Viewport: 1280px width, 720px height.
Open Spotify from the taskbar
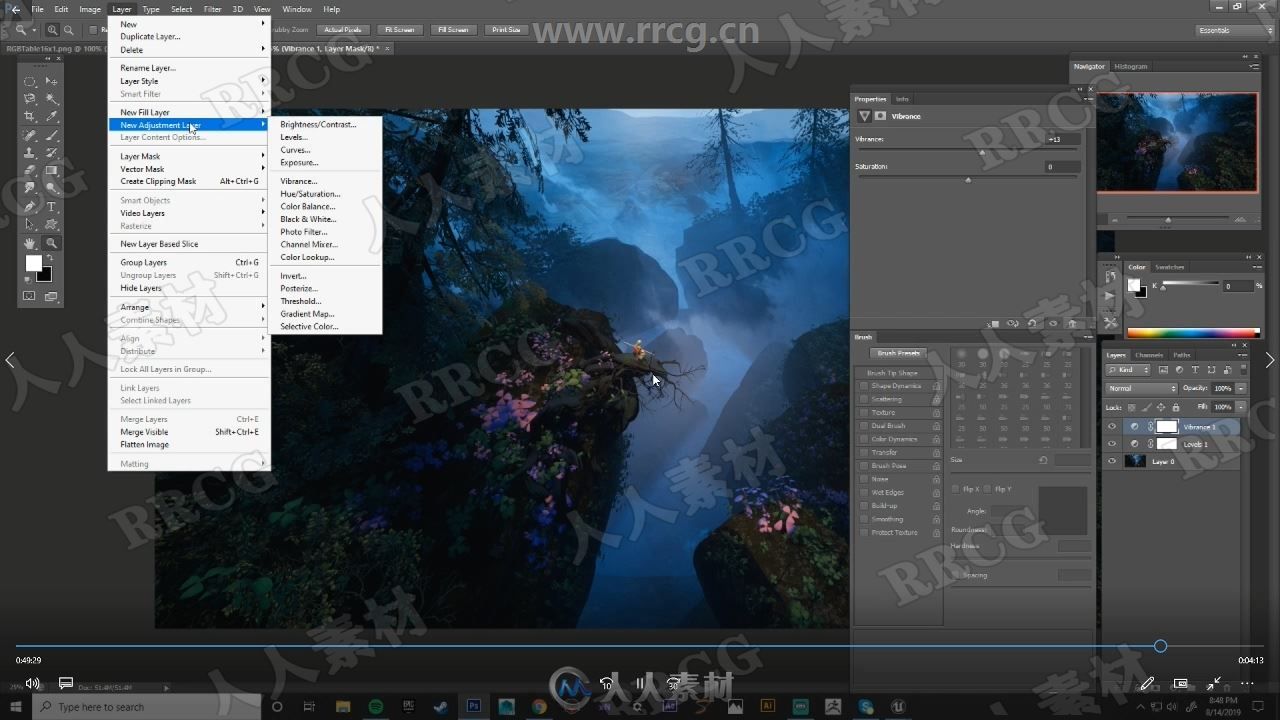pyautogui.click(x=376, y=707)
